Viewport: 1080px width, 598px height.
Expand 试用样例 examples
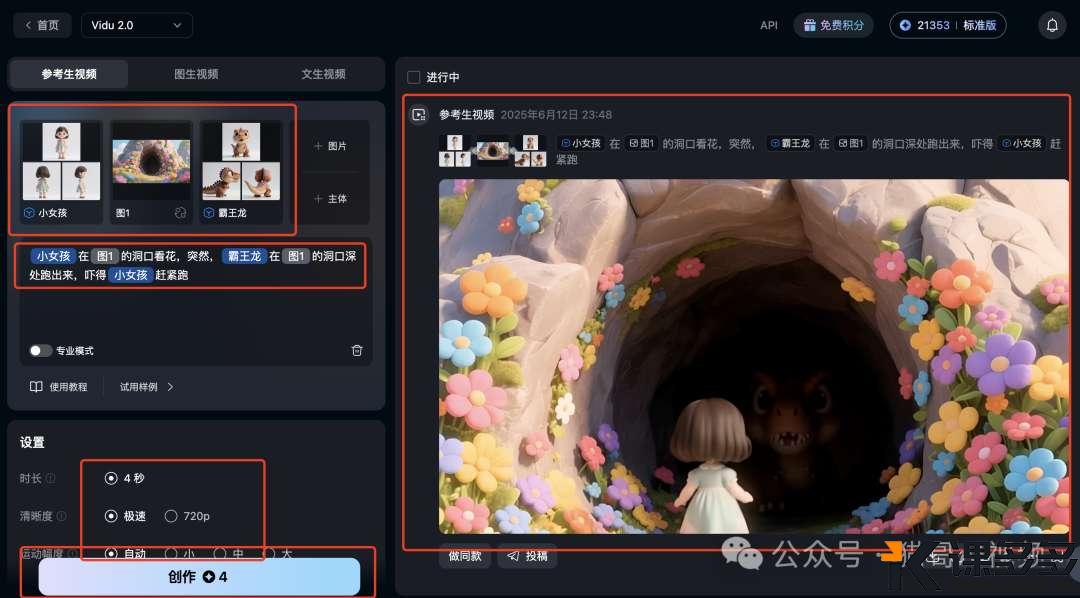click(x=147, y=387)
